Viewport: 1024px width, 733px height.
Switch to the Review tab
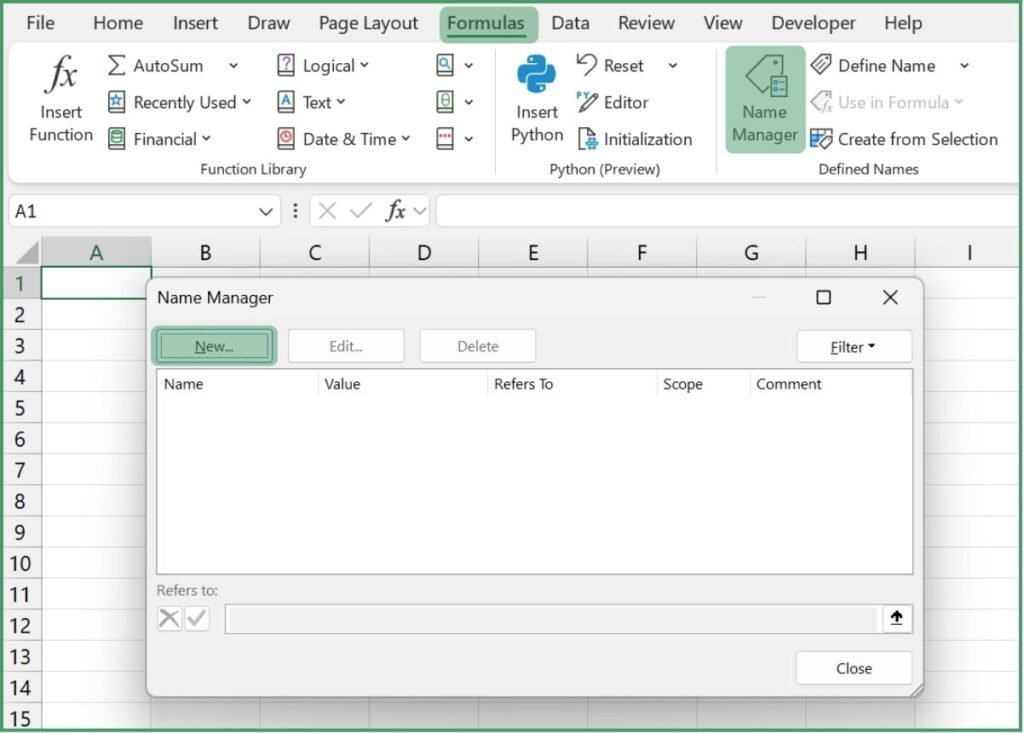[x=646, y=23]
